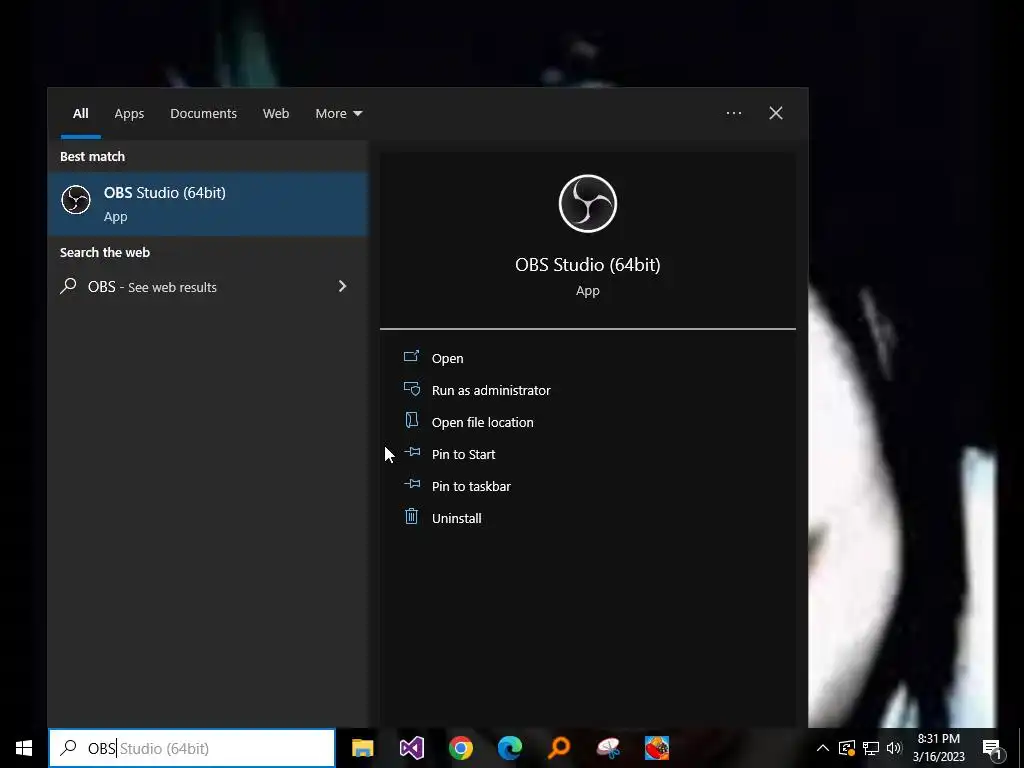1024x768 pixels.
Task: Select the All search tab
Action: 80,114
